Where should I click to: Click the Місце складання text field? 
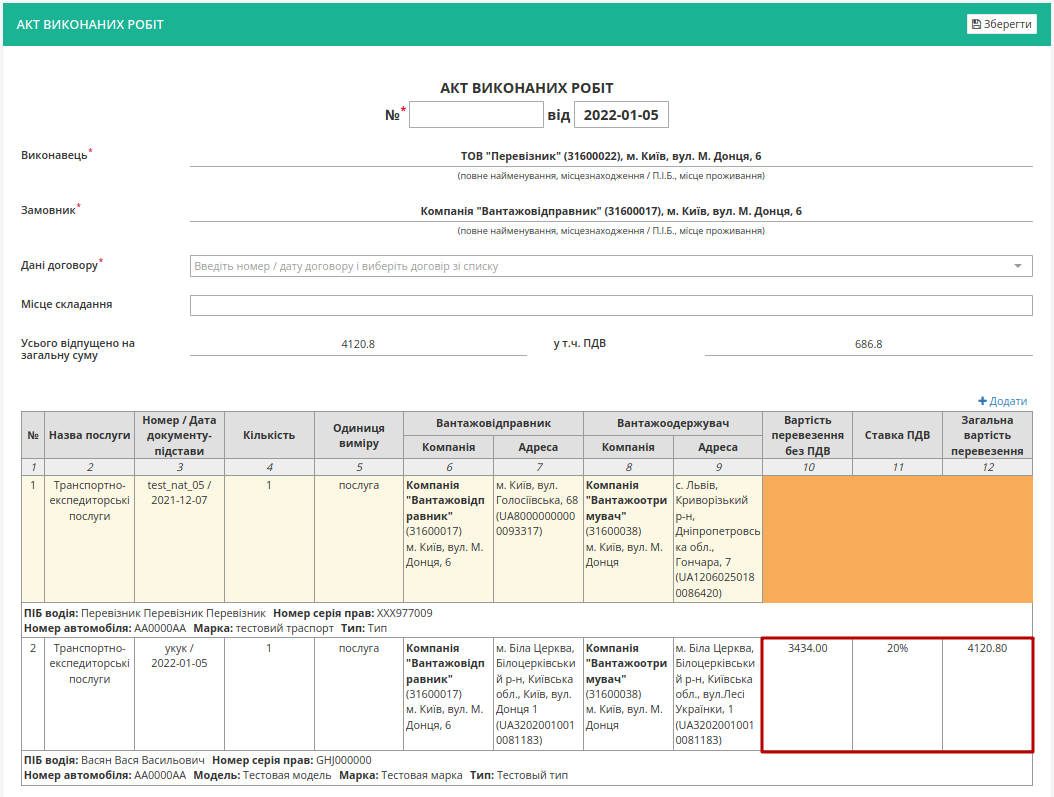pyautogui.click(x=611, y=305)
